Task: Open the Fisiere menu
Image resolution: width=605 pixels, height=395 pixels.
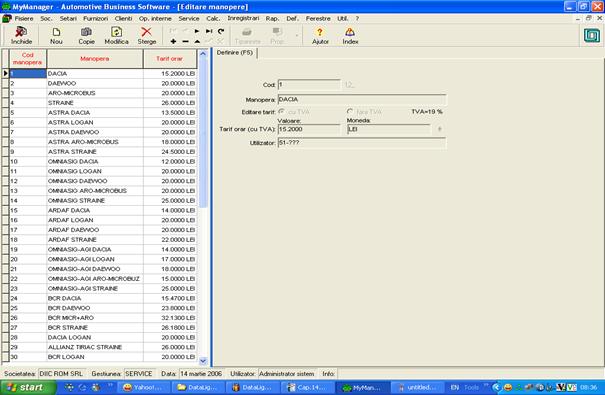Action: click(x=24, y=18)
